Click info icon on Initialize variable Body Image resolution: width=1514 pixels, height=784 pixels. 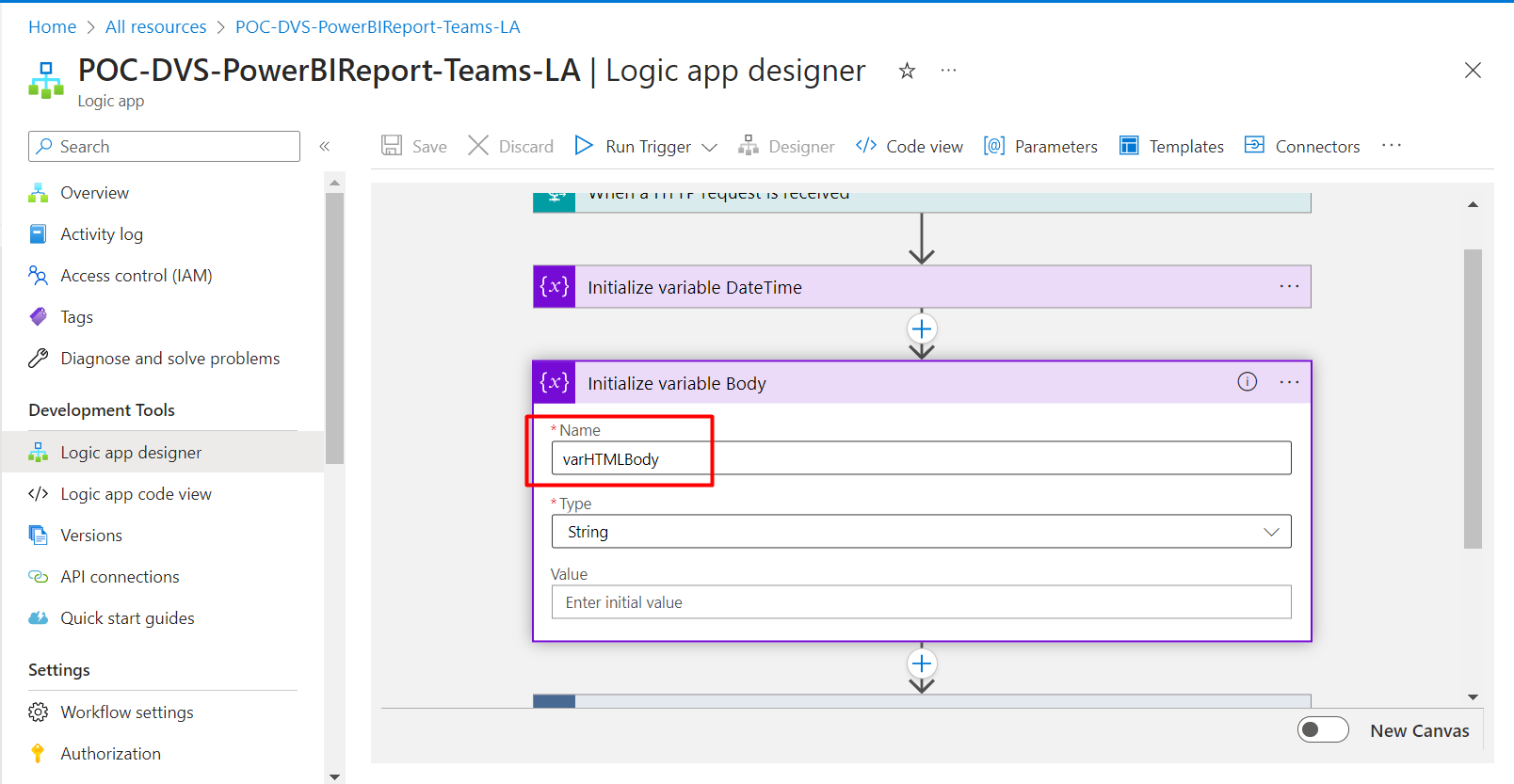click(x=1247, y=381)
